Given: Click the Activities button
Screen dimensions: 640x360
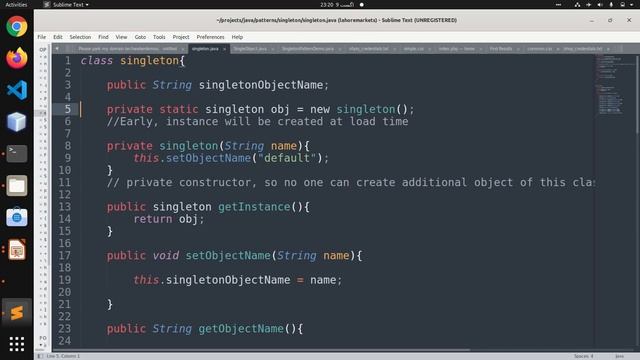Looking at the screenshot, I should click(16, 4).
